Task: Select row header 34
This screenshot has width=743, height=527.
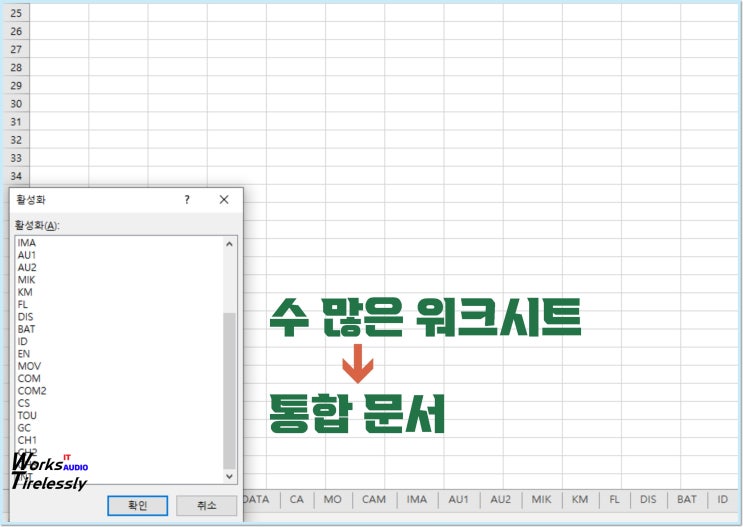Action: click(16, 176)
